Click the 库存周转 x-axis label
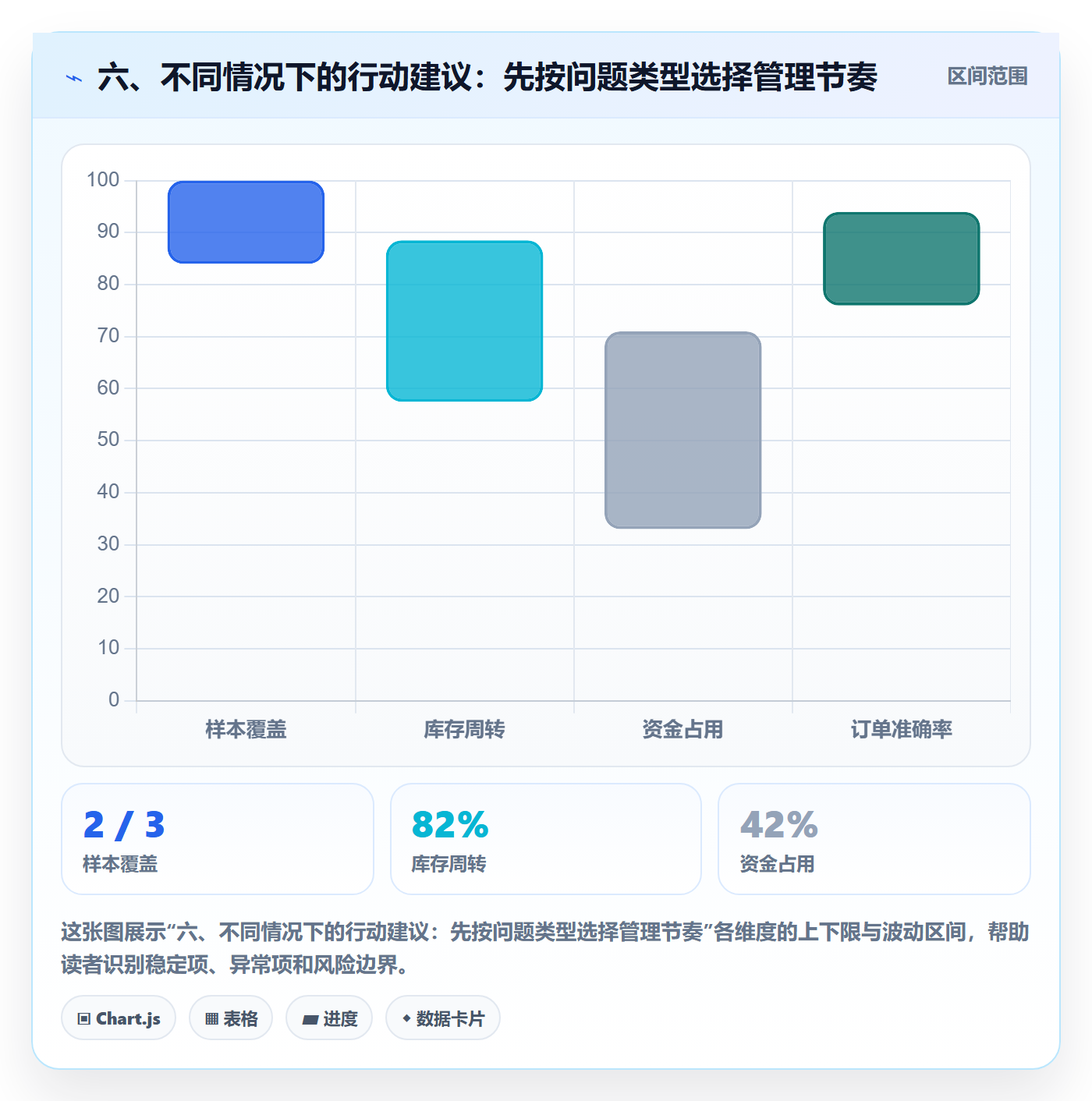Screen dimensions: 1092x1101 pos(464,730)
